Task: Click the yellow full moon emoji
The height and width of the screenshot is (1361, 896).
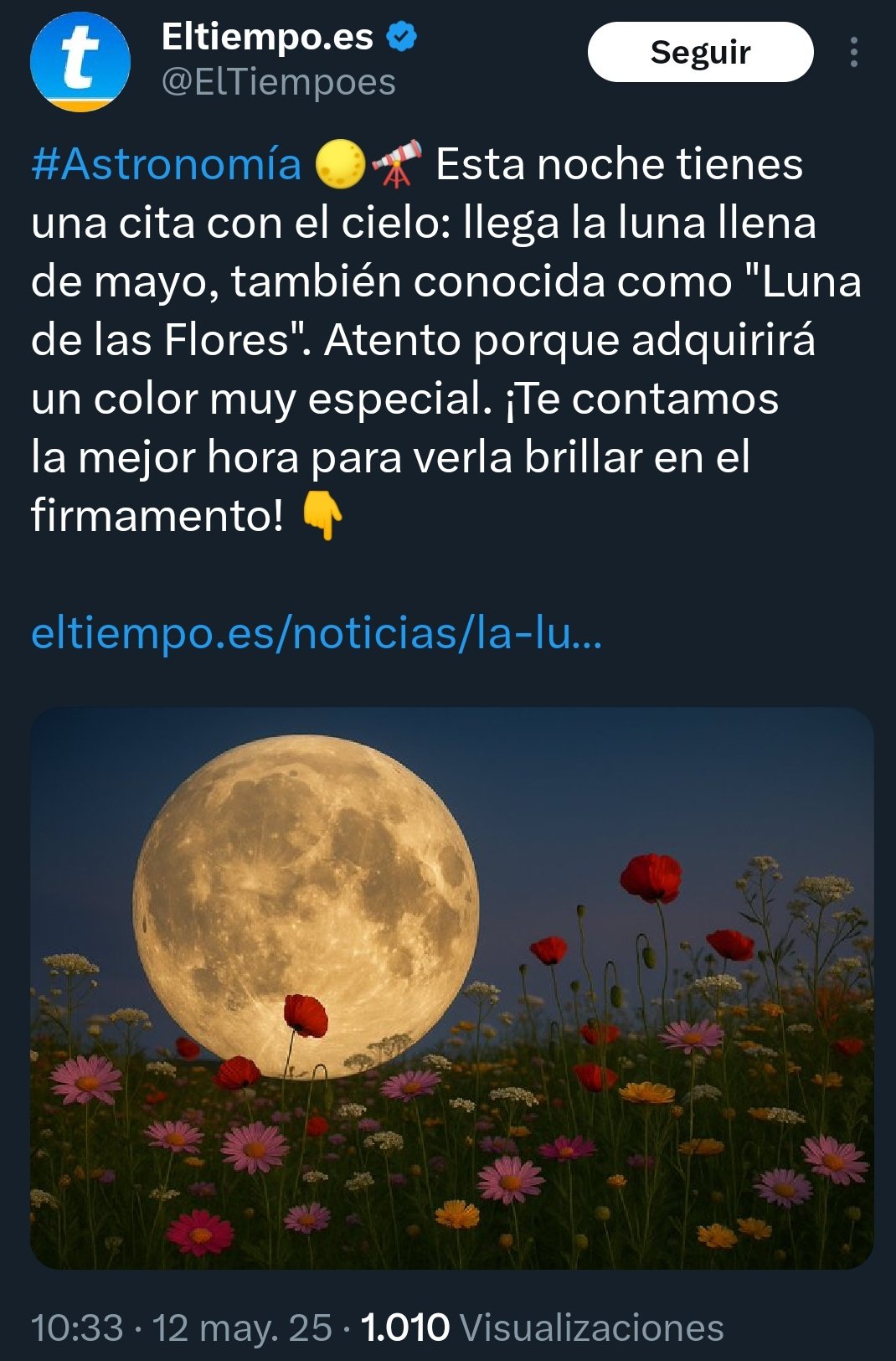Action: 341,164
